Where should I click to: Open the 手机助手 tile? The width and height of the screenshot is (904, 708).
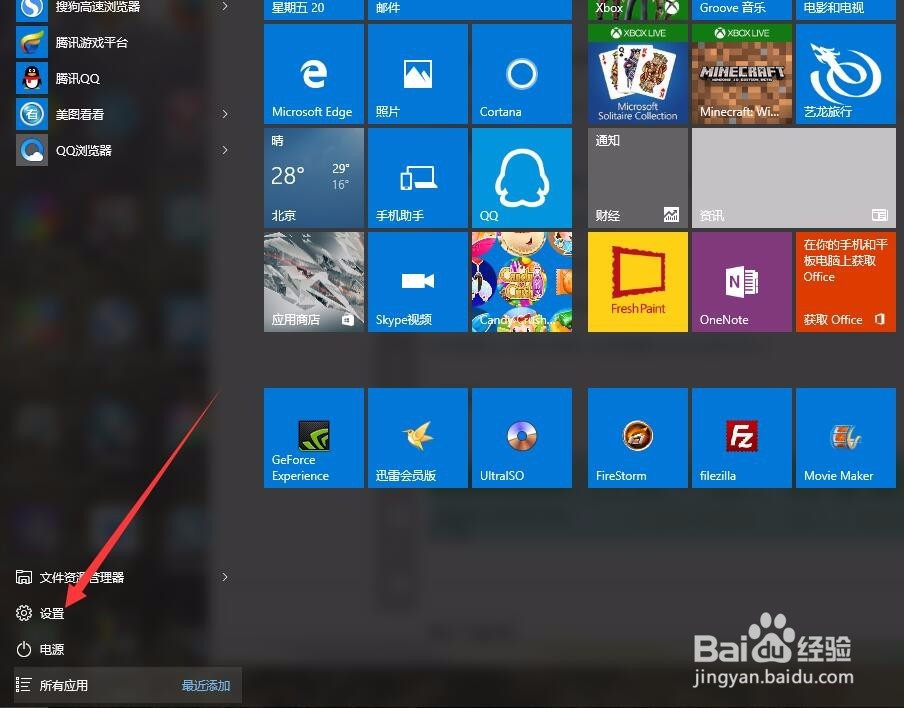(417, 178)
